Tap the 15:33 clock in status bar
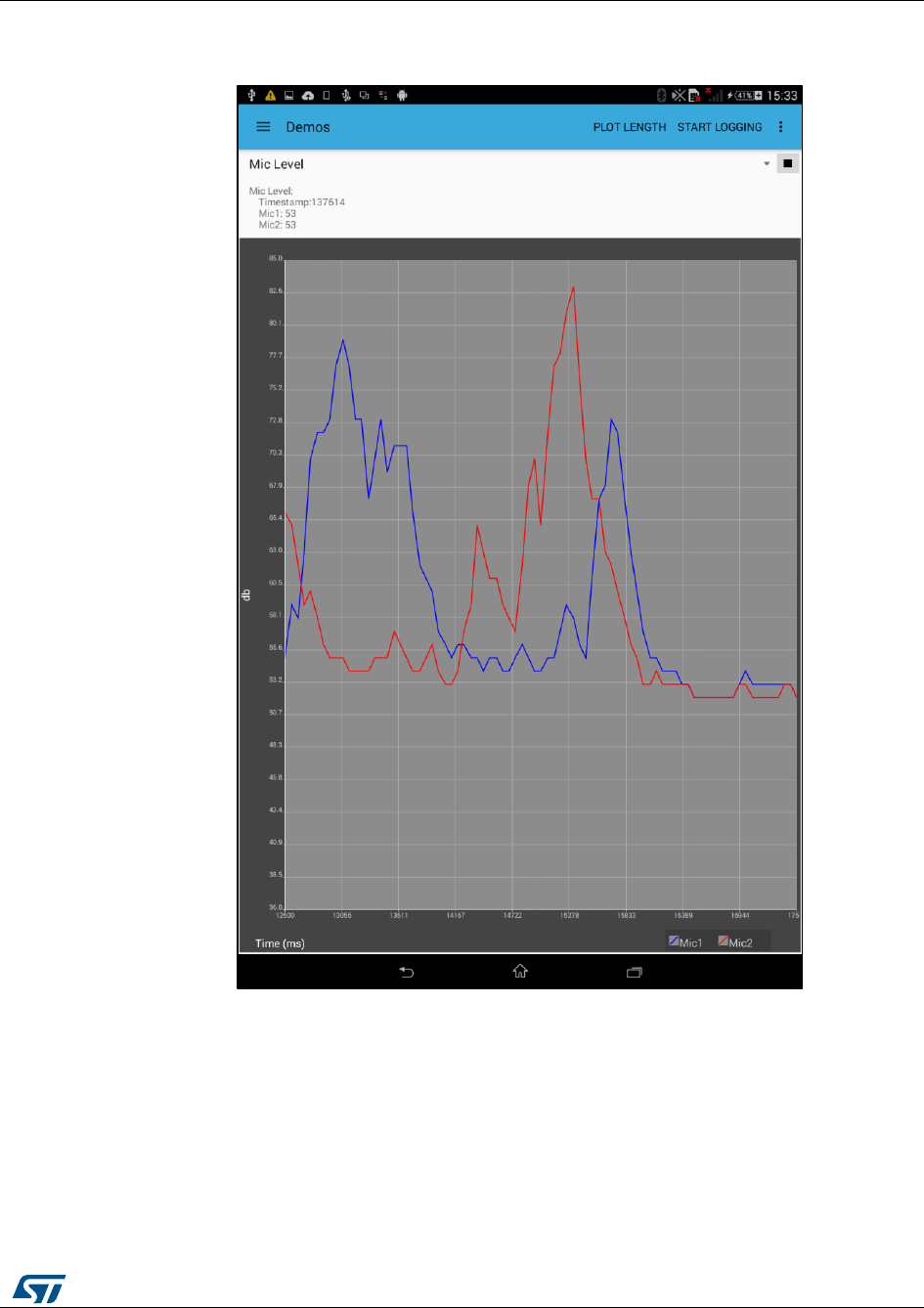 coord(782,96)
